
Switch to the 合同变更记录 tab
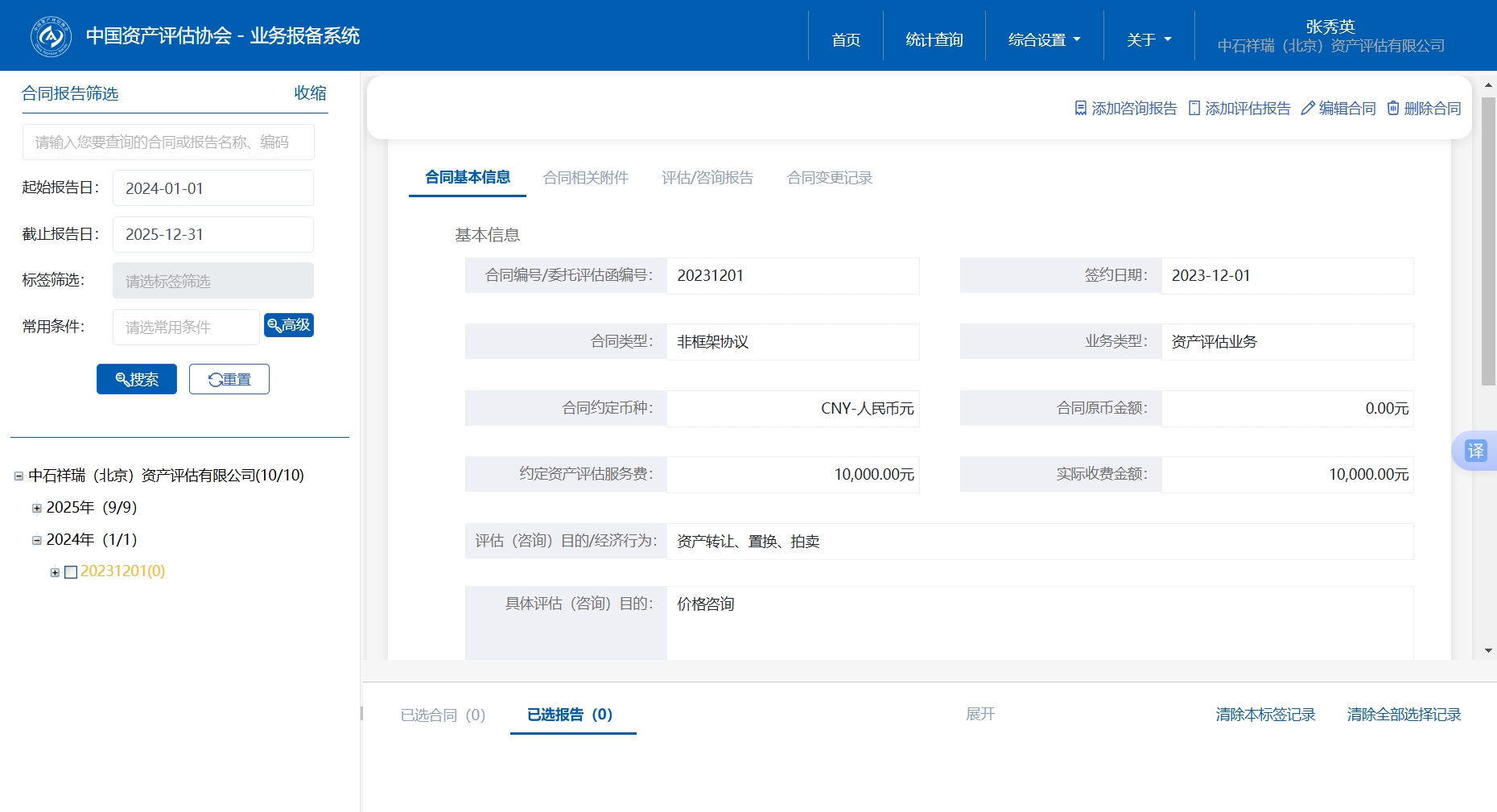(x=829, y=178)
